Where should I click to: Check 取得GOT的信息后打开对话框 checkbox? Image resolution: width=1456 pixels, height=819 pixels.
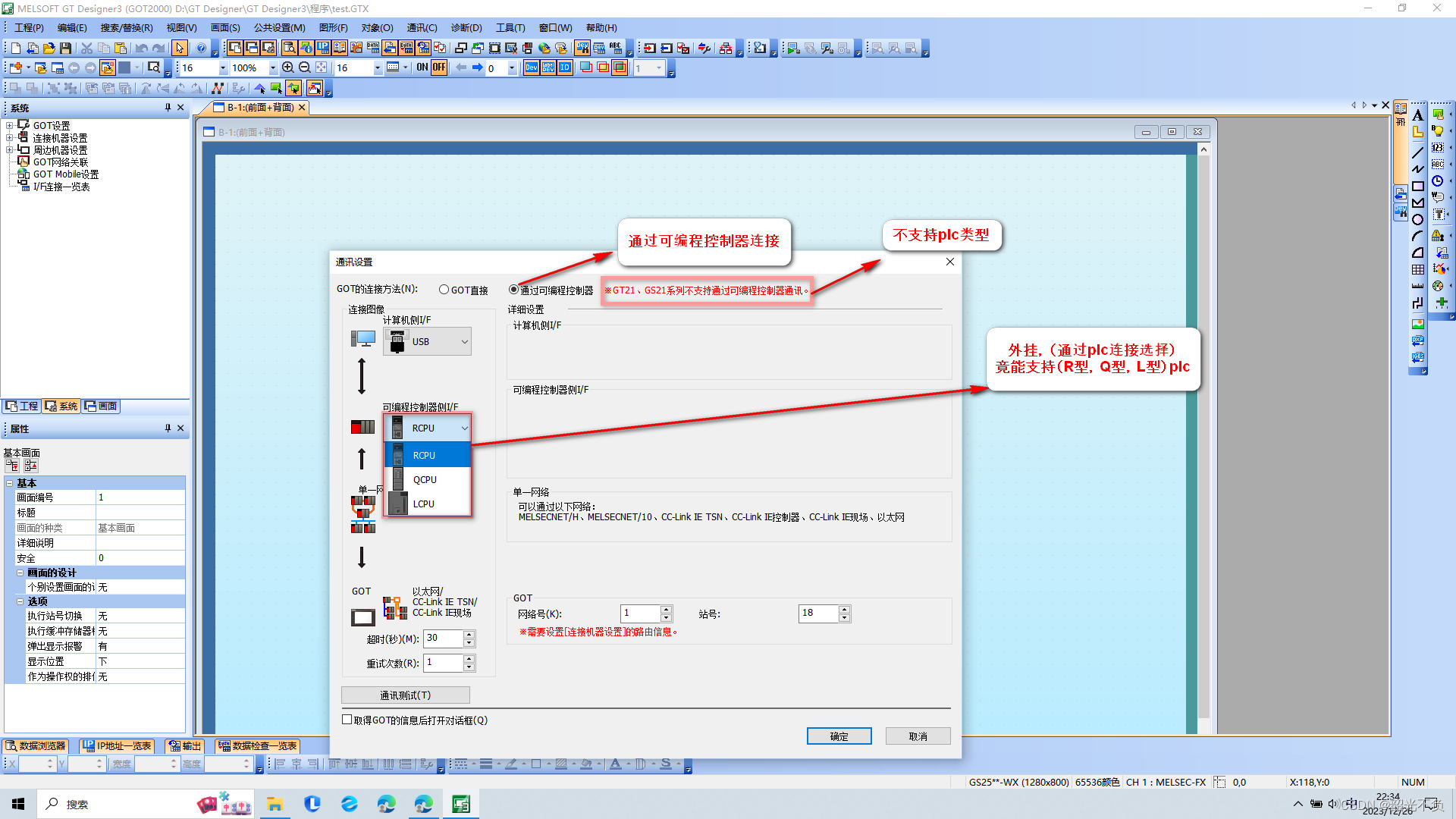coord(347,720)
